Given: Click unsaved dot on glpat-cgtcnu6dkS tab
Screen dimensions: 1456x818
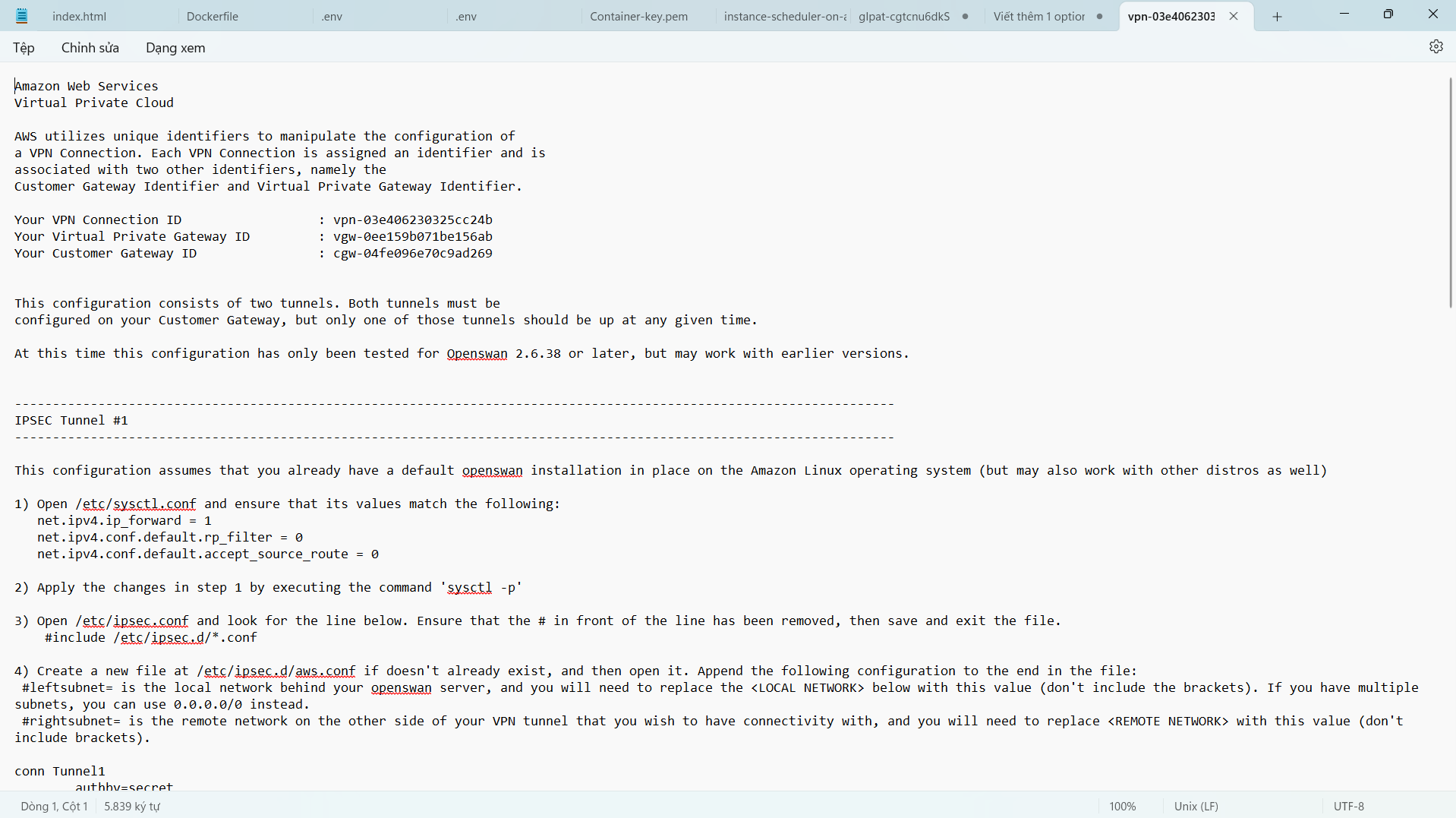Looking at the screenshot, I should point(965,16).
